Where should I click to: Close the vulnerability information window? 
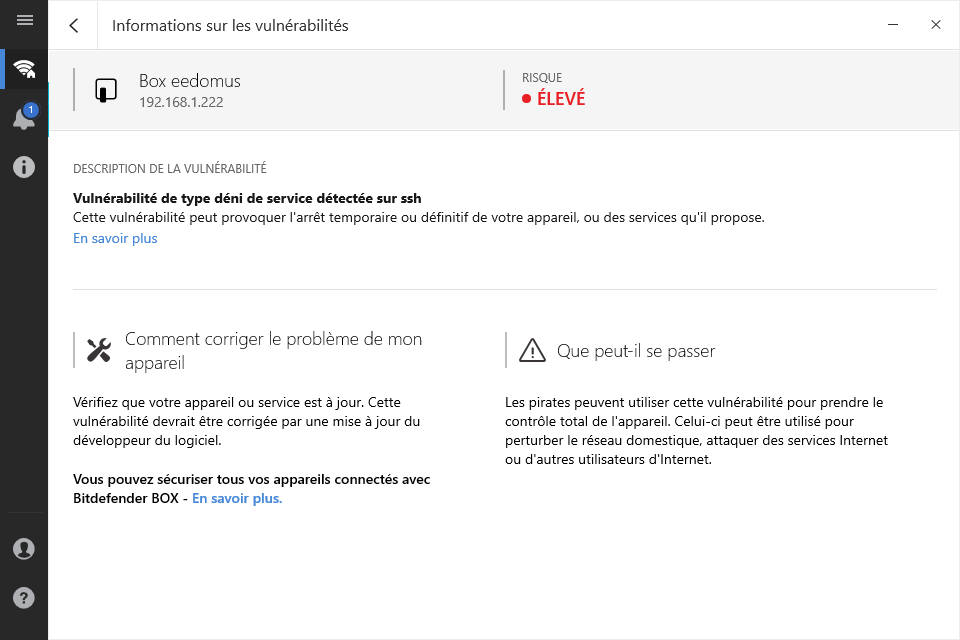(x=936, y=24)
